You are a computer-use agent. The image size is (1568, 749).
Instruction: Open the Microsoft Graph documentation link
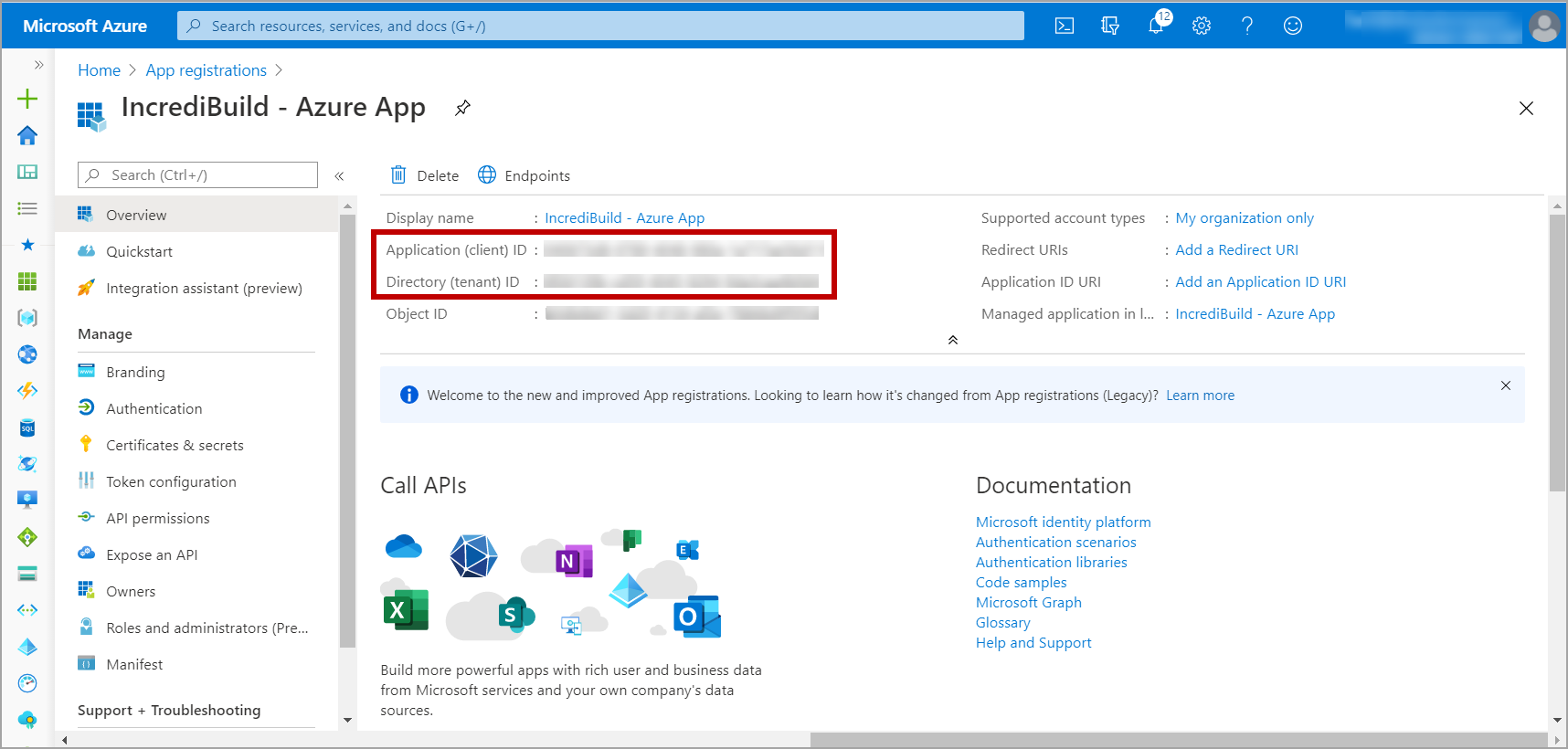pyautogui.click(x=1029, y=602)
